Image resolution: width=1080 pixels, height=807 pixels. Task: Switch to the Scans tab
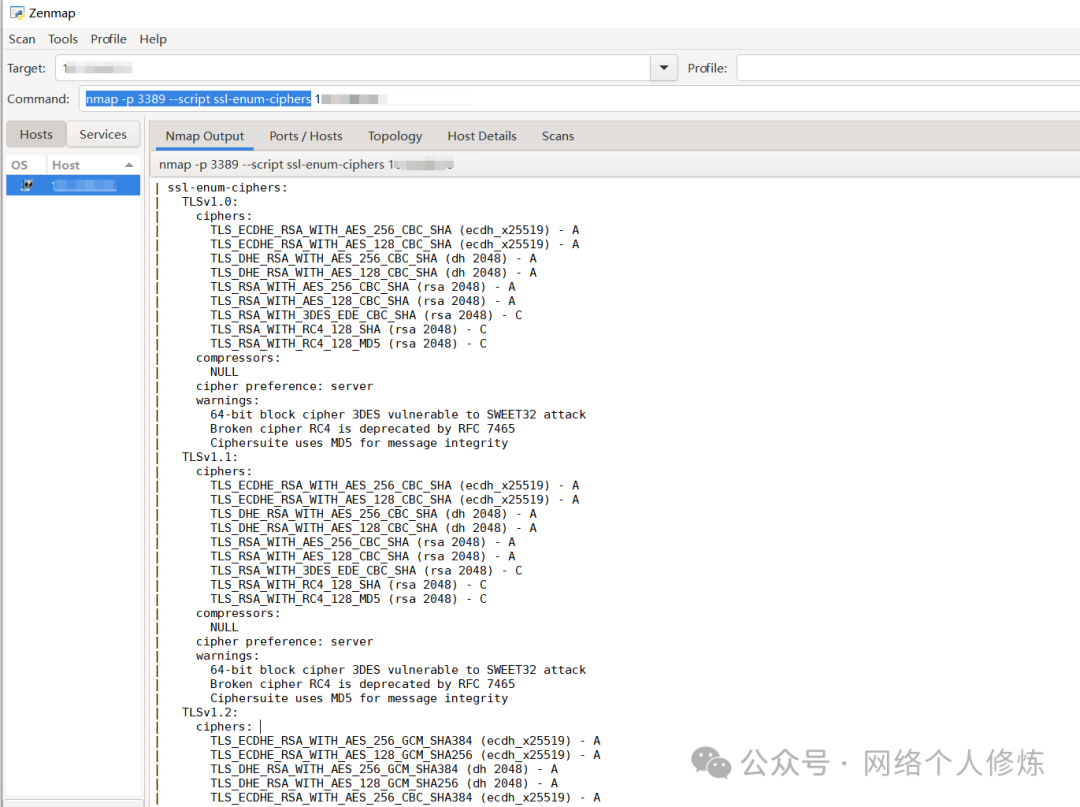[x=558, y=136]
